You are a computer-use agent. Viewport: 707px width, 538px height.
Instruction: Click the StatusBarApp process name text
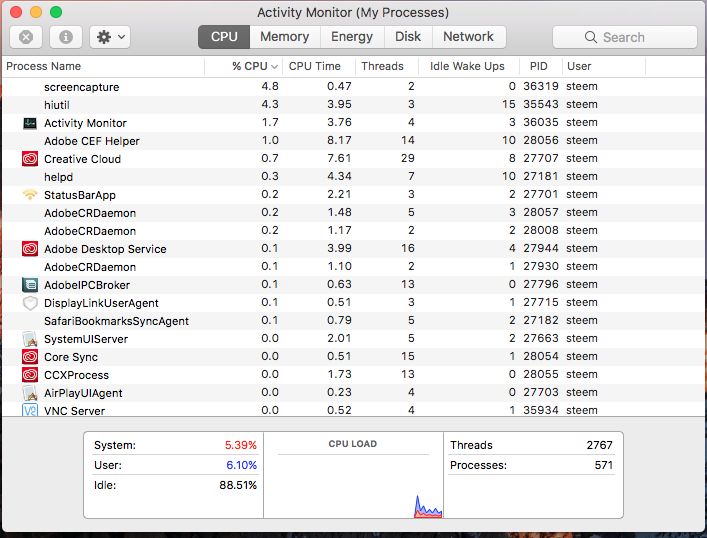[x=80, y=195]
